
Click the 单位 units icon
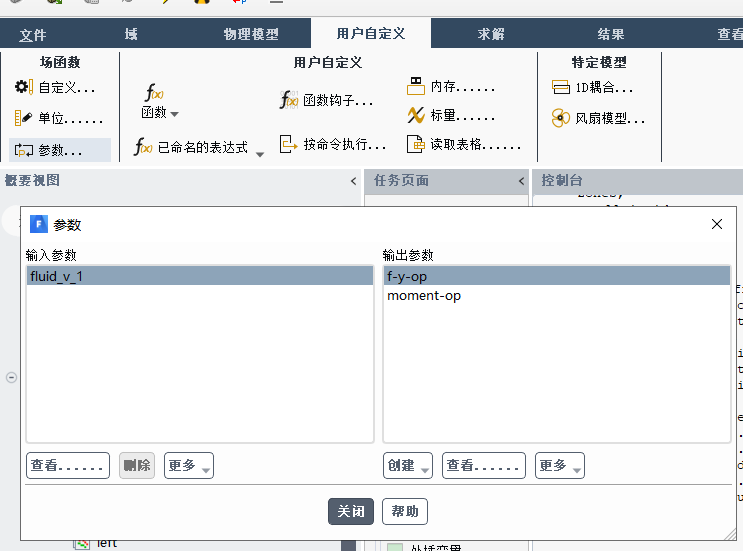24,119
